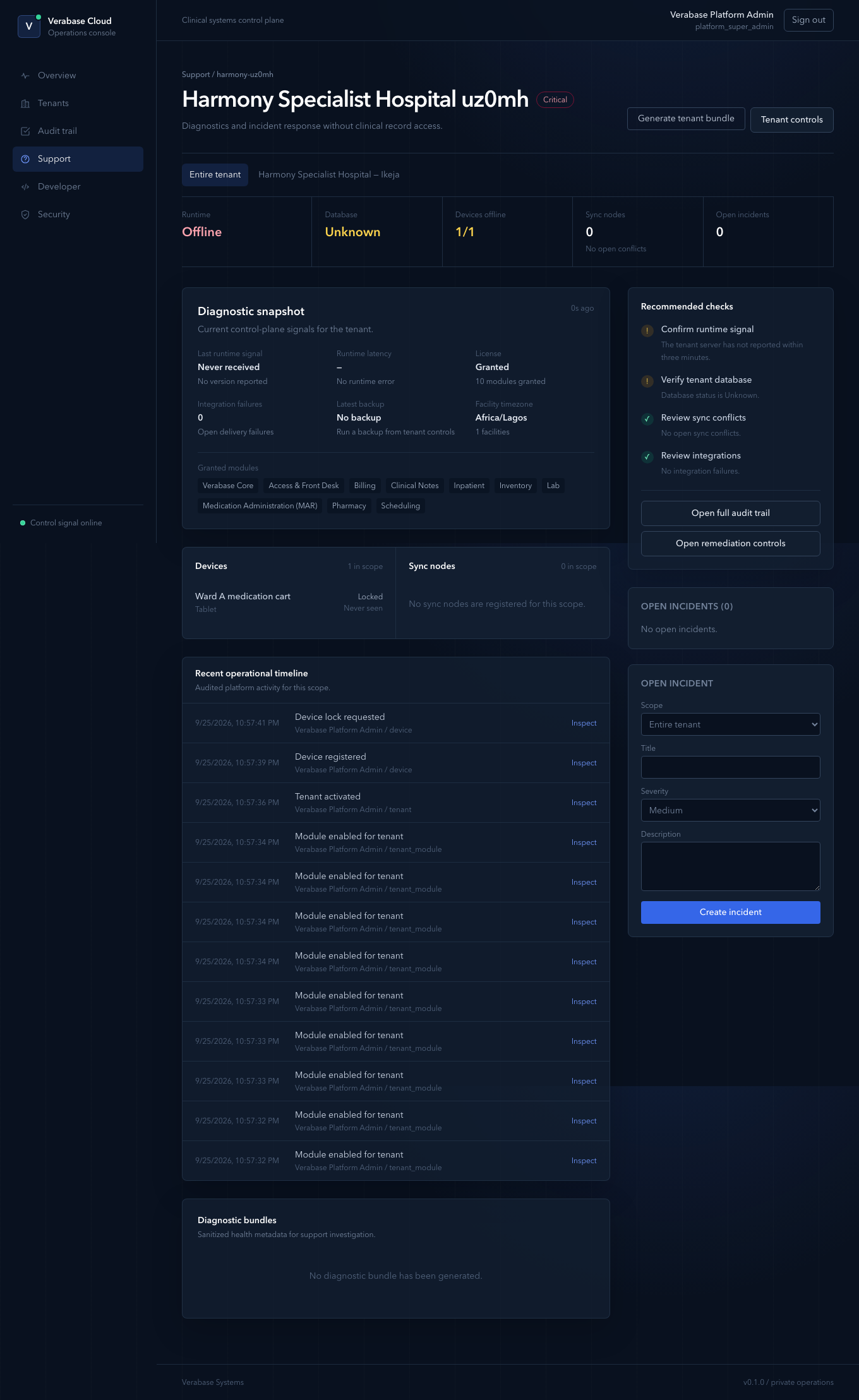Click the Audit trail checkbox icon
This screenshot has height=1400, width=859.
click(x=25, y=131)
